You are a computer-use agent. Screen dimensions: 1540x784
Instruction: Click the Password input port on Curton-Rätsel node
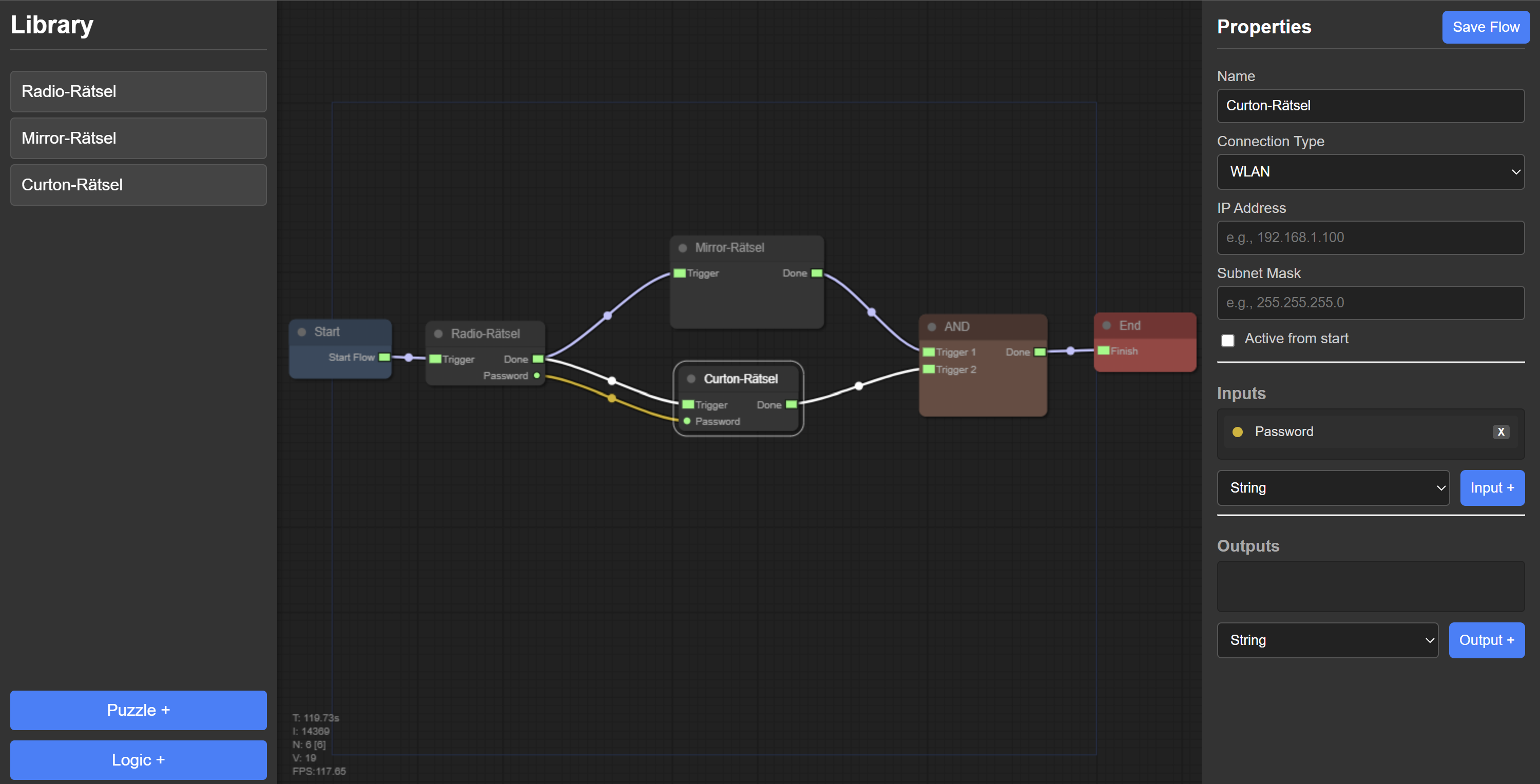point(687,421)
